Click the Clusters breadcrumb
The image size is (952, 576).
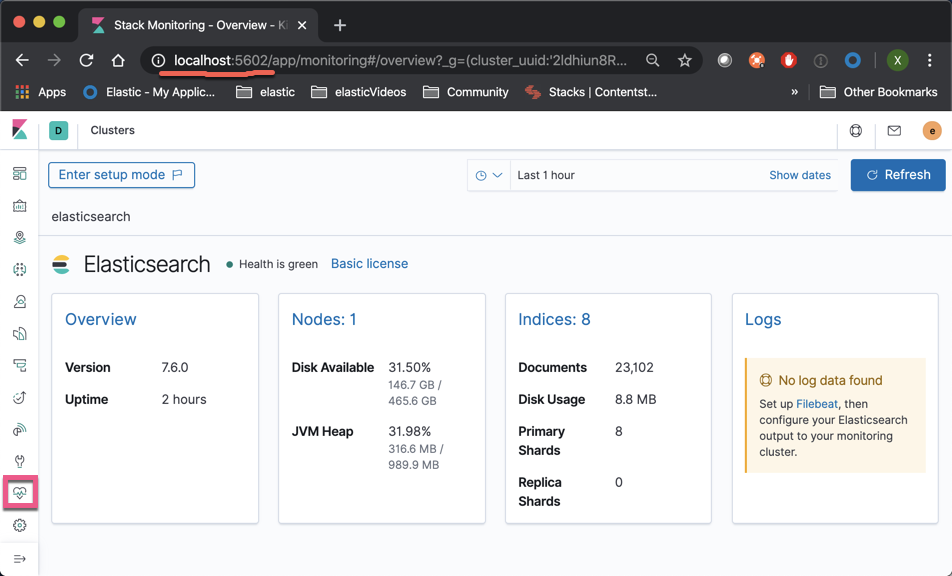pos(112,130)
